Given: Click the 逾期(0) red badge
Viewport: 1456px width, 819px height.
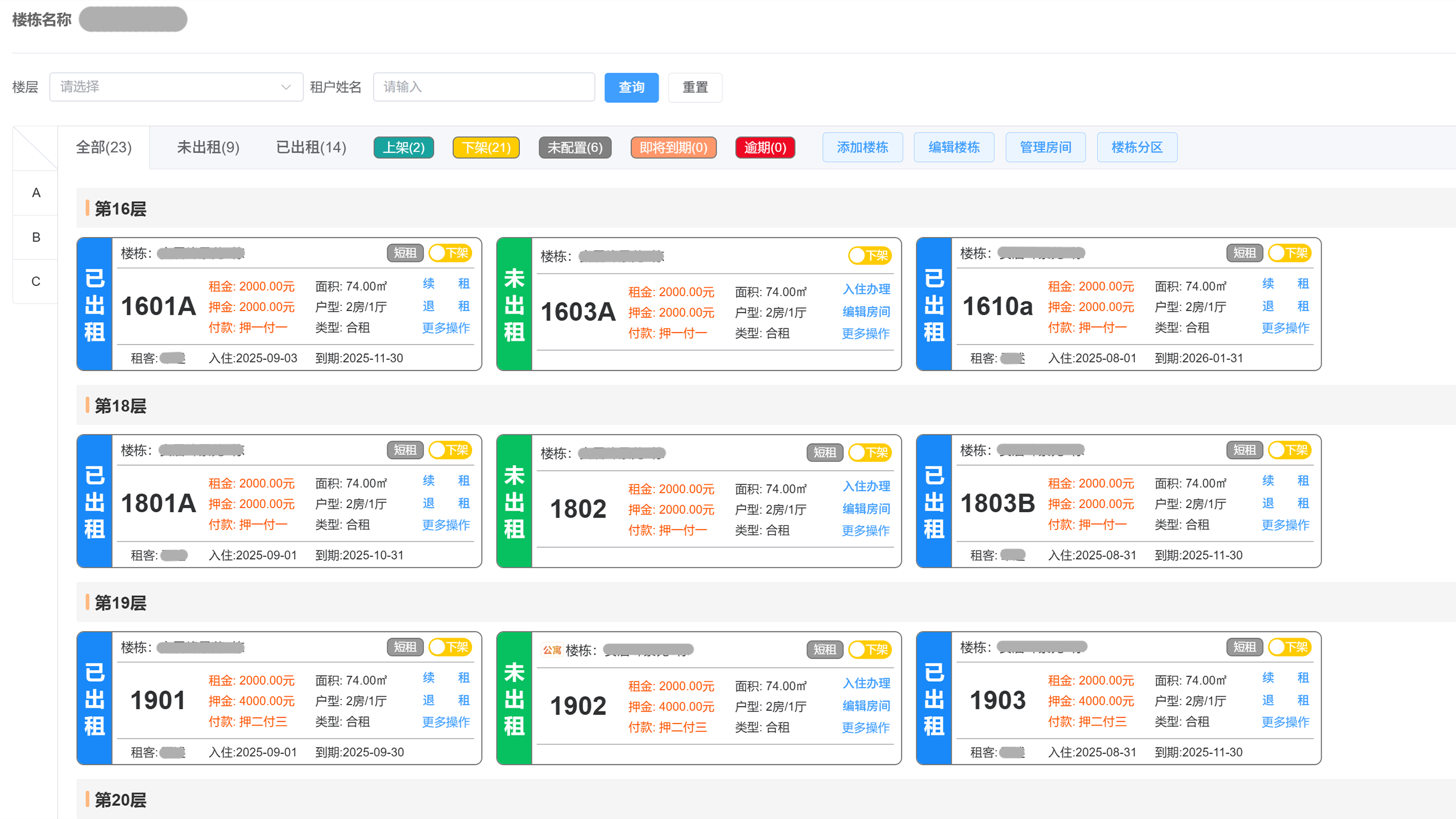Looking at the screenshot, I should [x=764, y=147].
